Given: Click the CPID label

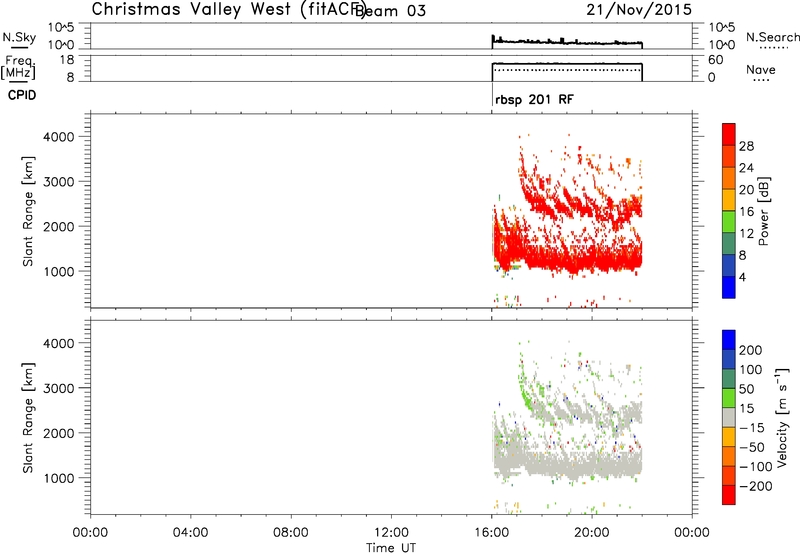Looking at the screenshot, I should tap(22, 95).
